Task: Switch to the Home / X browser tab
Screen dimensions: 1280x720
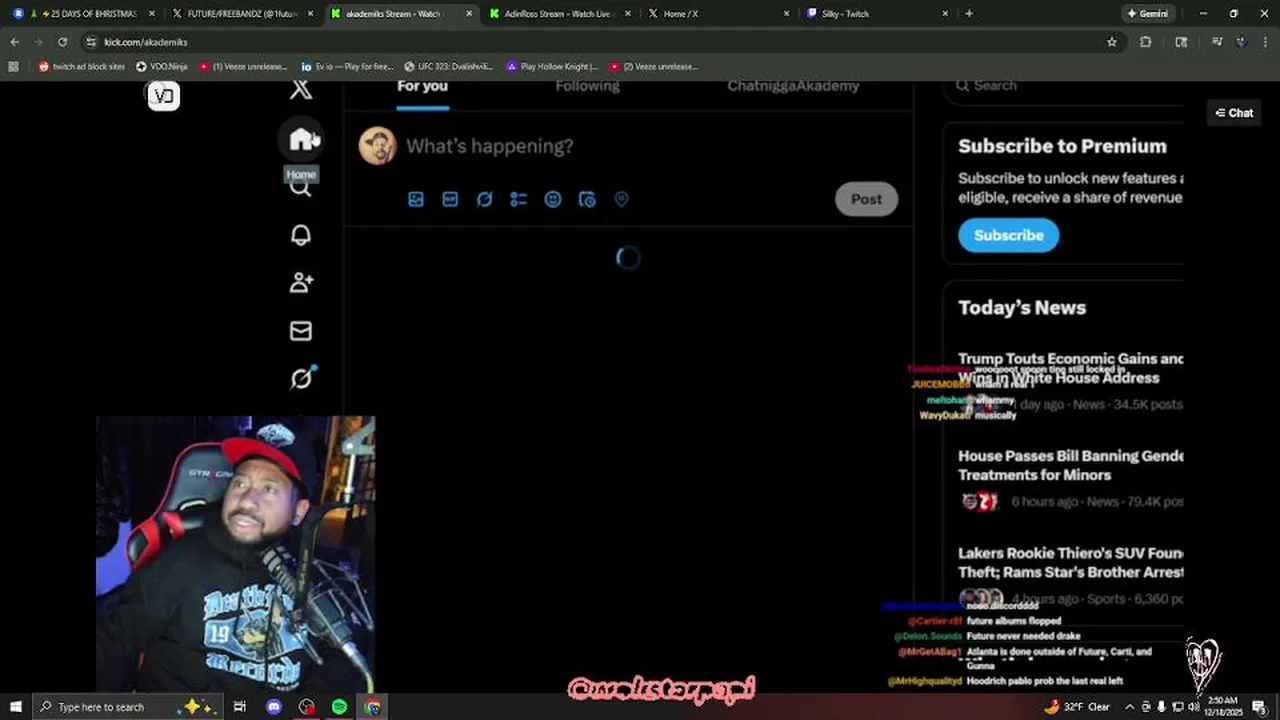Action: point(717,14)
